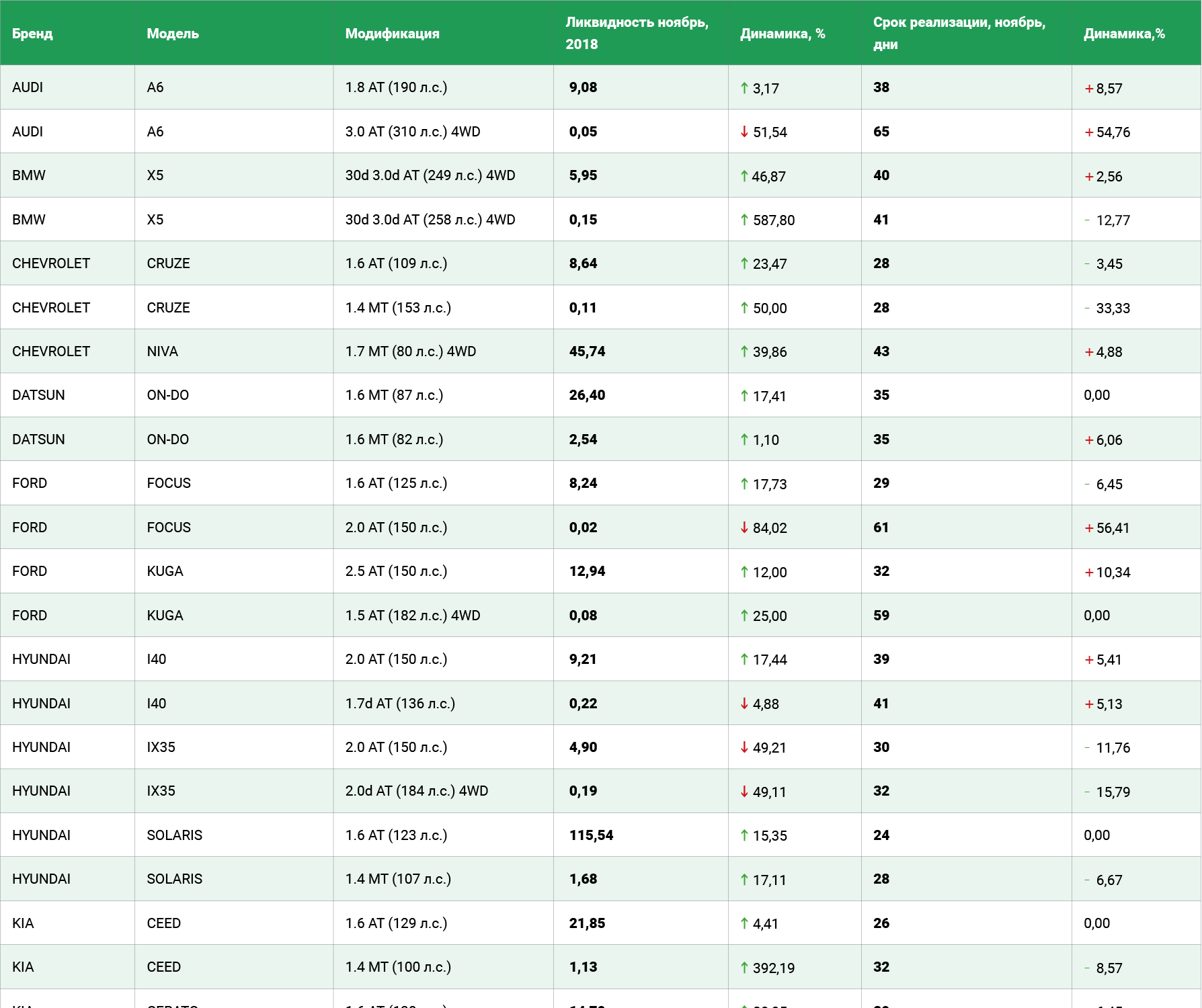The height and width of the screenshot is (1008, 1202).
Task: Click liquidity value 26,40
Action: click(x=587, y=395)
